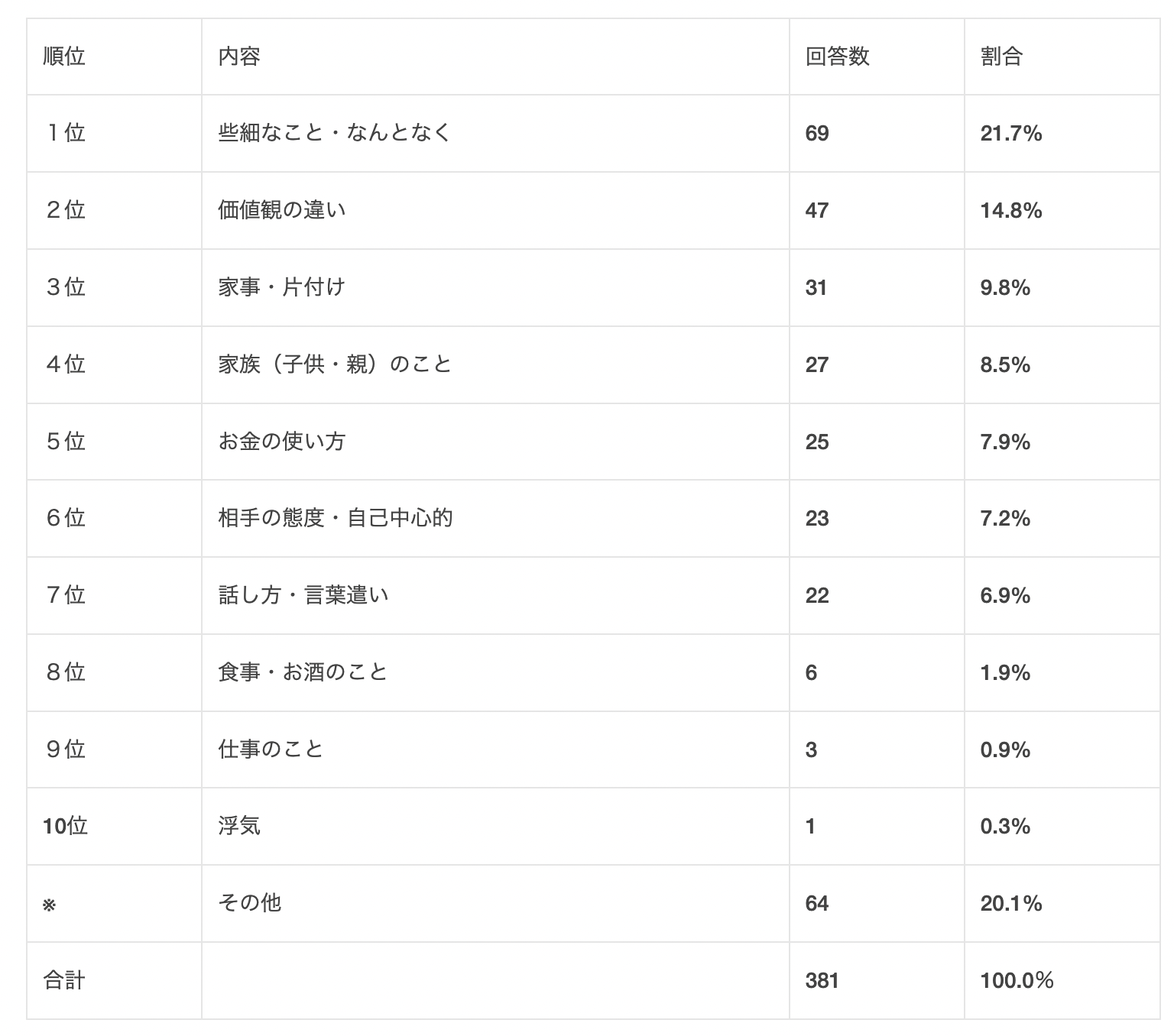Click the 家事・片付け row text
This screenshot has width=1174, height=1036.
tap(282, 287)
